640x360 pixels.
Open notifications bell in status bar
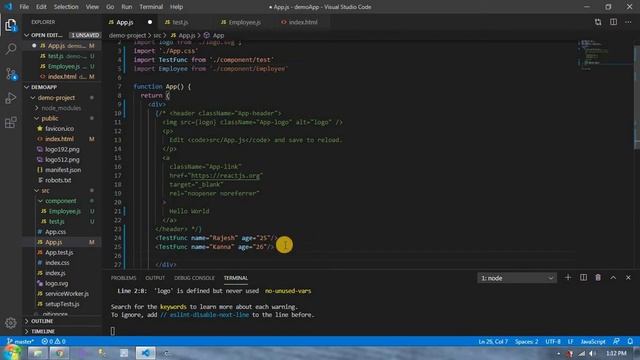630,341
